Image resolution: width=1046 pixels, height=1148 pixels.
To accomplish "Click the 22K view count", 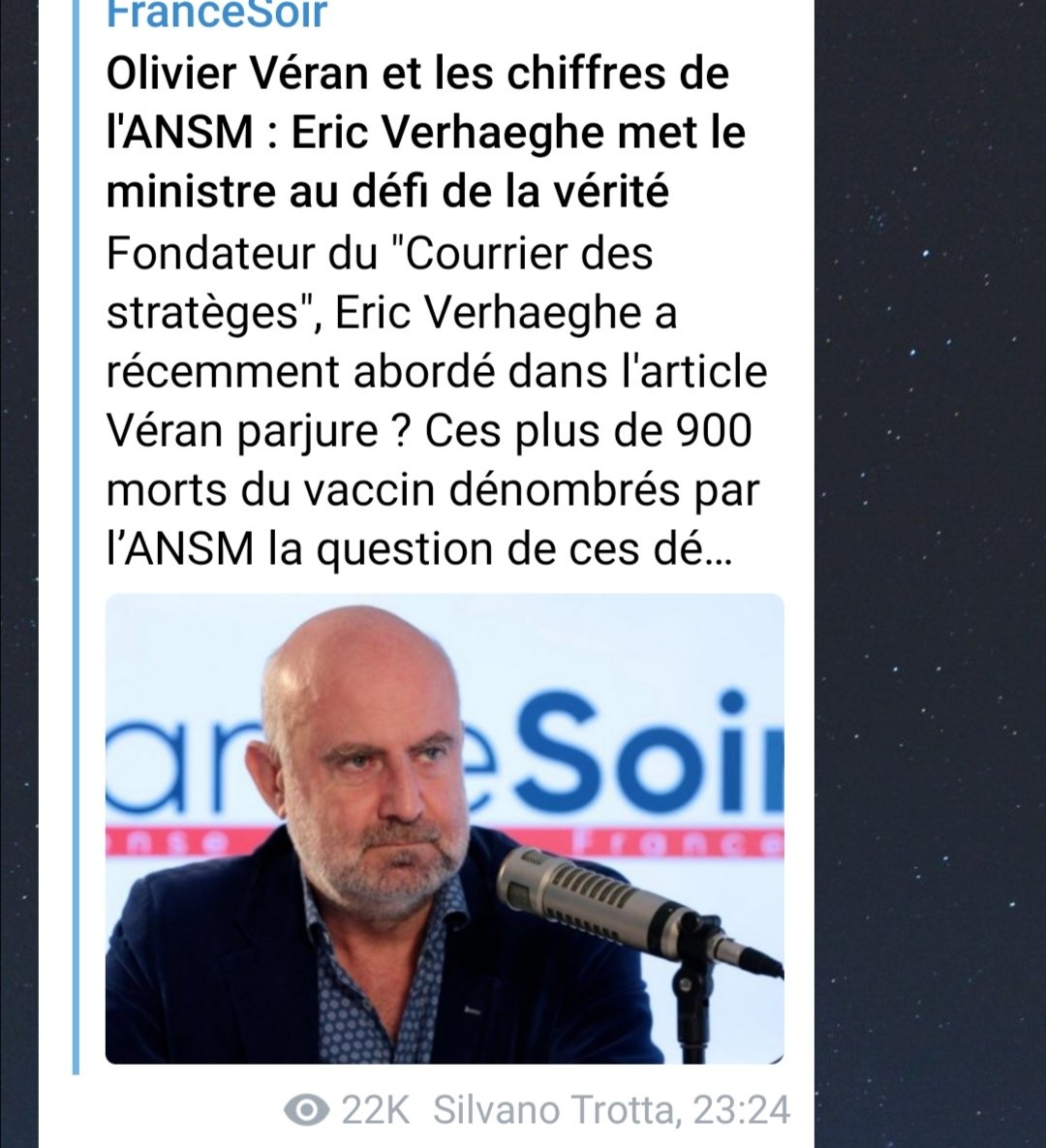I will tap(375, 1110).
